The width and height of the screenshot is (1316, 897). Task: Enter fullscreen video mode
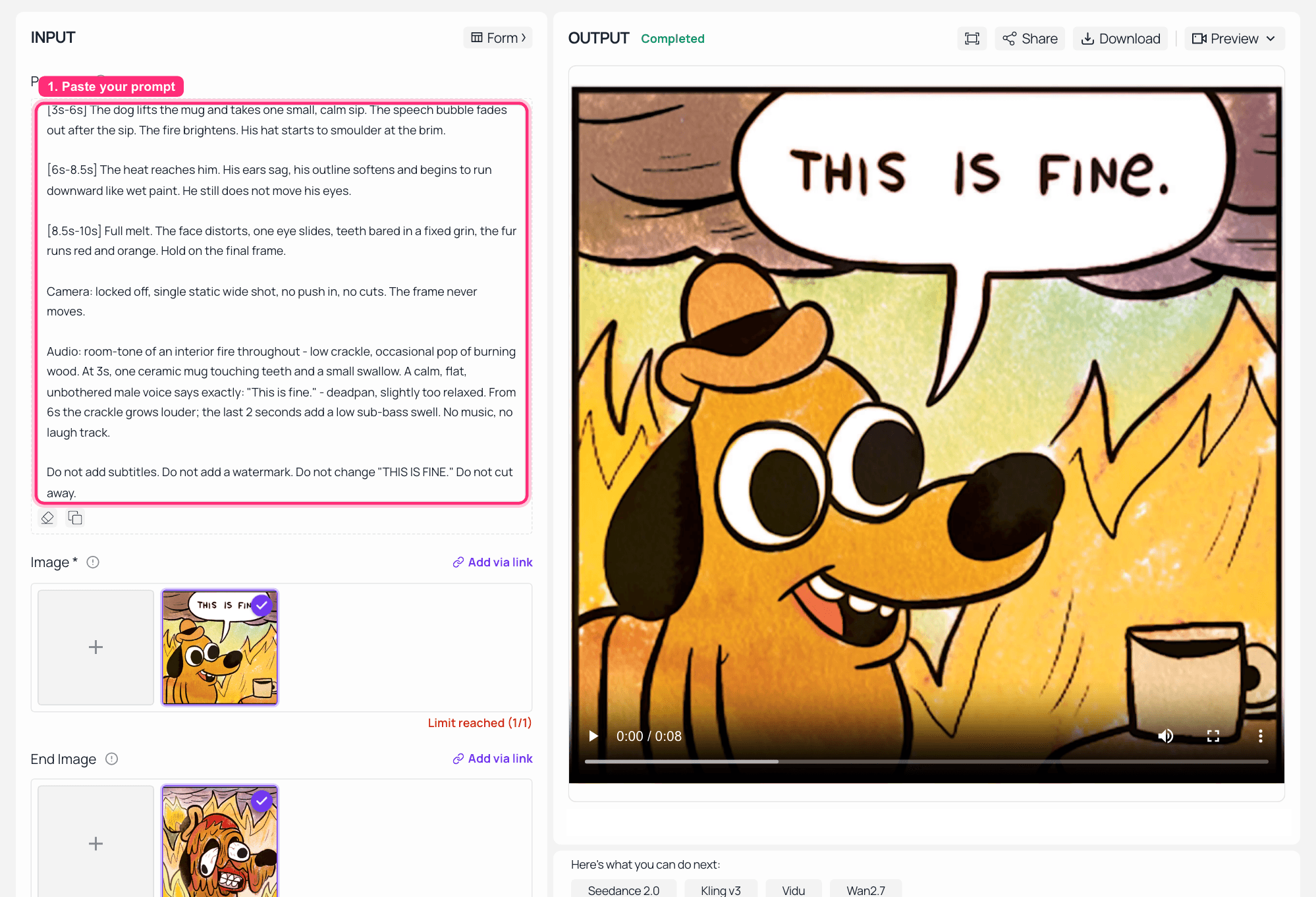[1213, 736]
